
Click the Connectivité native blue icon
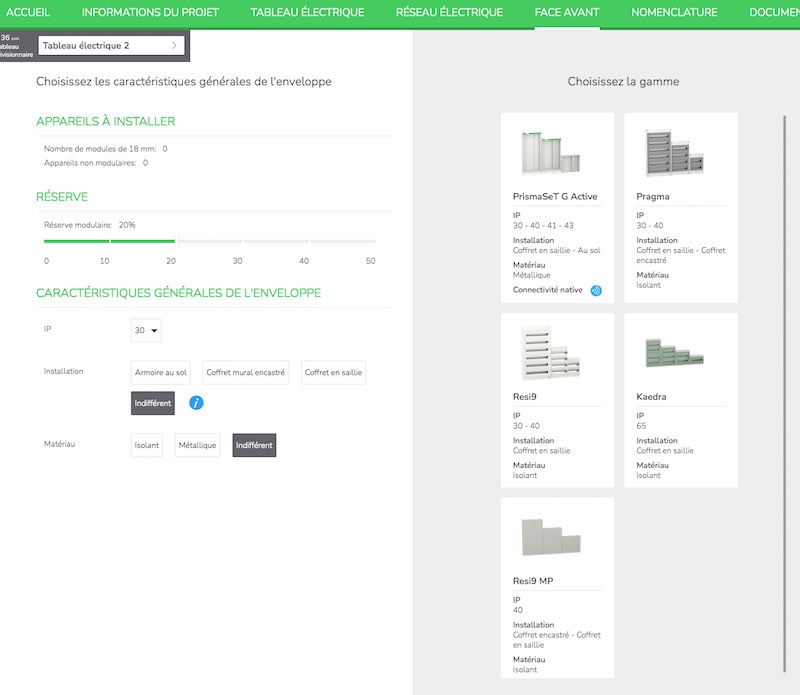tap(596, 290)
